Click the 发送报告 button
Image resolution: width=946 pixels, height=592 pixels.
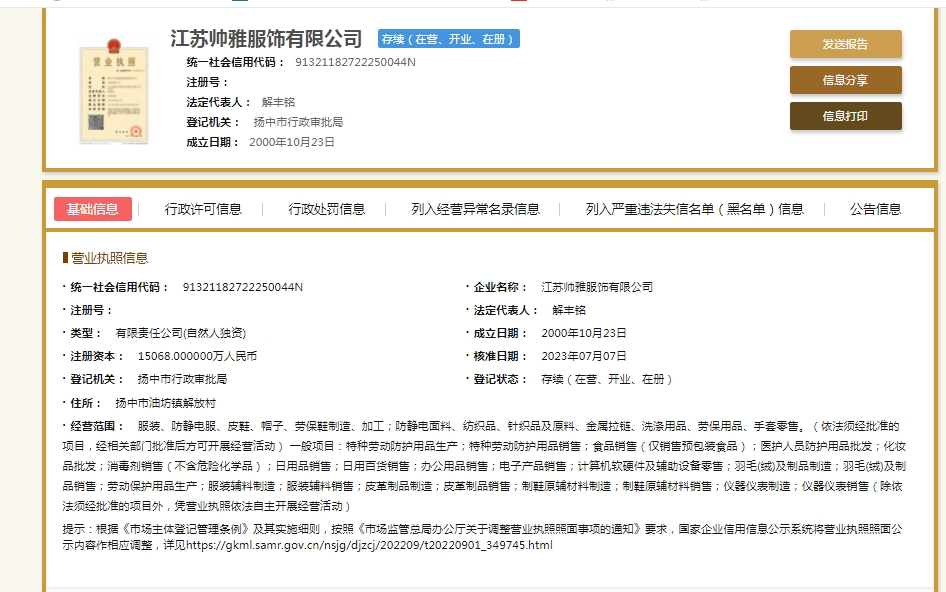[845, 44]
